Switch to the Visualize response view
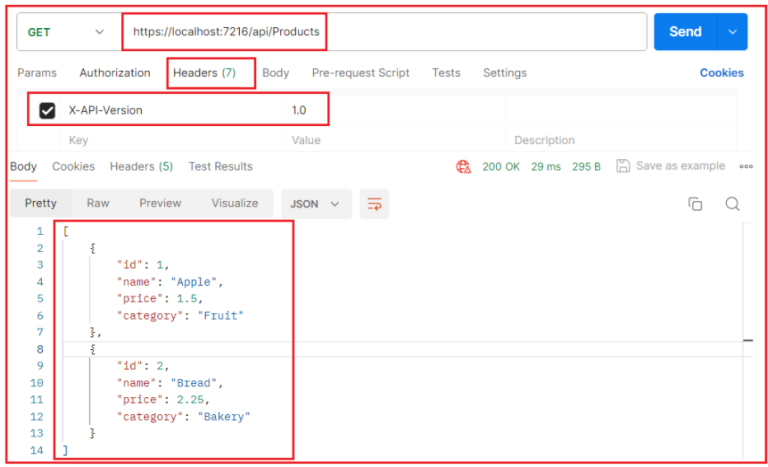 (x=234, y=203)
